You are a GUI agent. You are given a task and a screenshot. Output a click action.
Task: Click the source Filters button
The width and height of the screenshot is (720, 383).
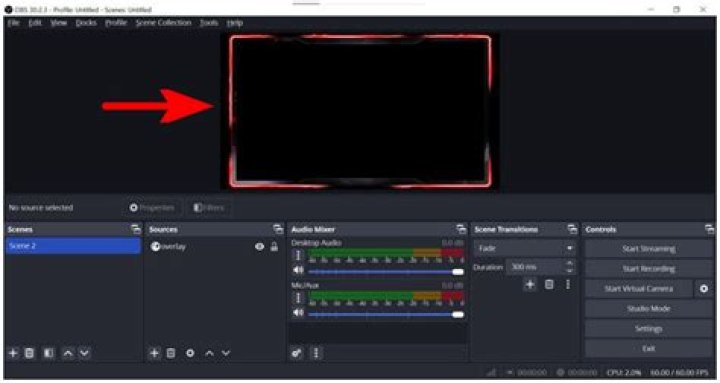coord(209,208)
